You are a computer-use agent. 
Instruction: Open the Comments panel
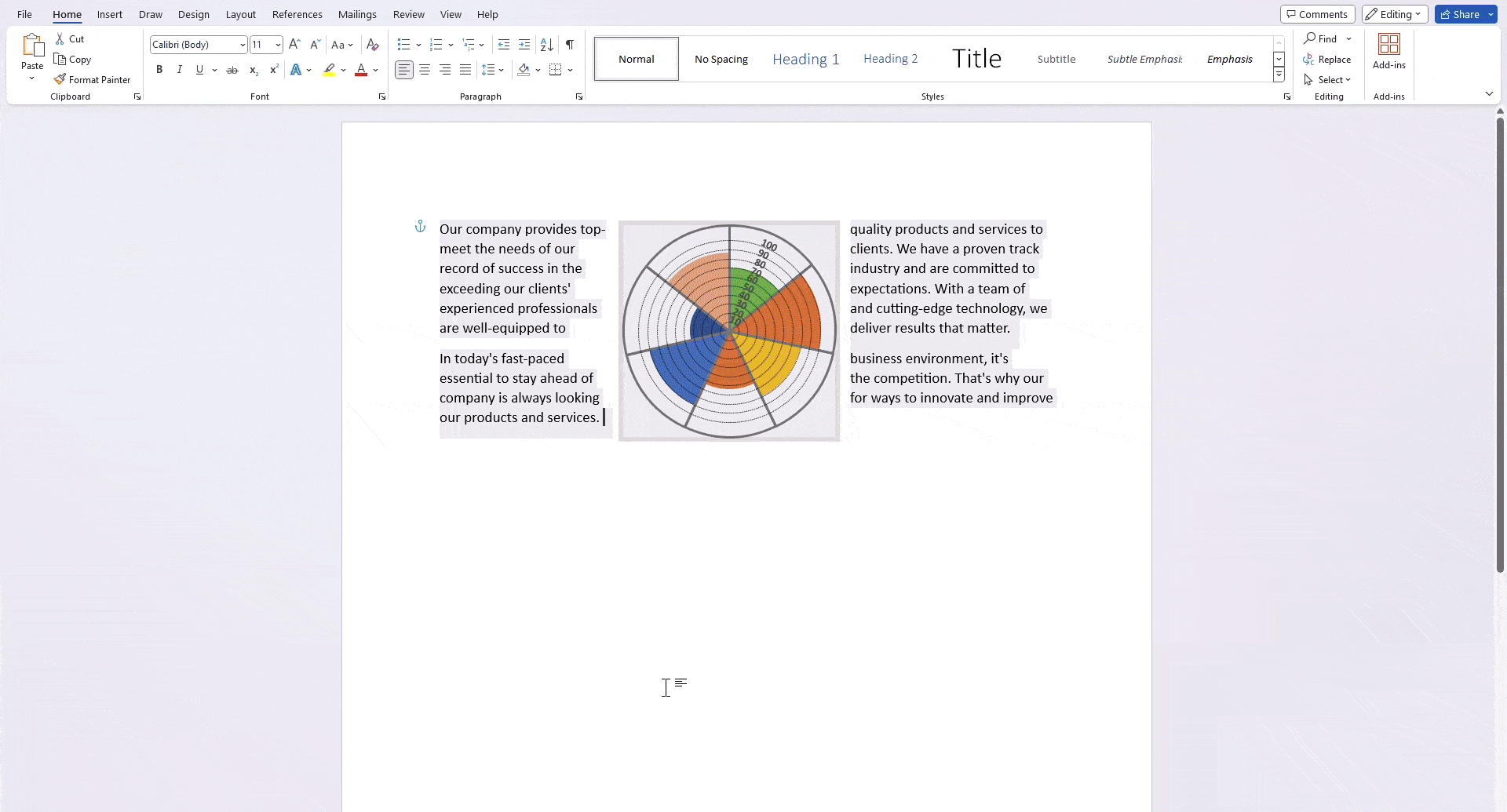pyautogui.click(x=1317, y=13)
